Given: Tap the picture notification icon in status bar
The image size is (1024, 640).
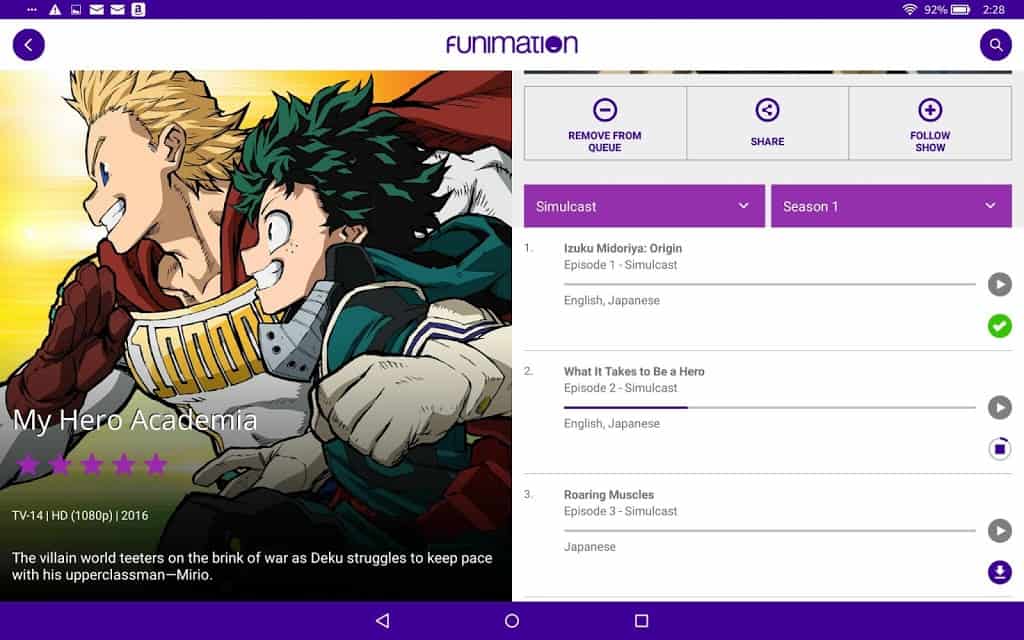Looking at the screenshot, I should (76, 9).
